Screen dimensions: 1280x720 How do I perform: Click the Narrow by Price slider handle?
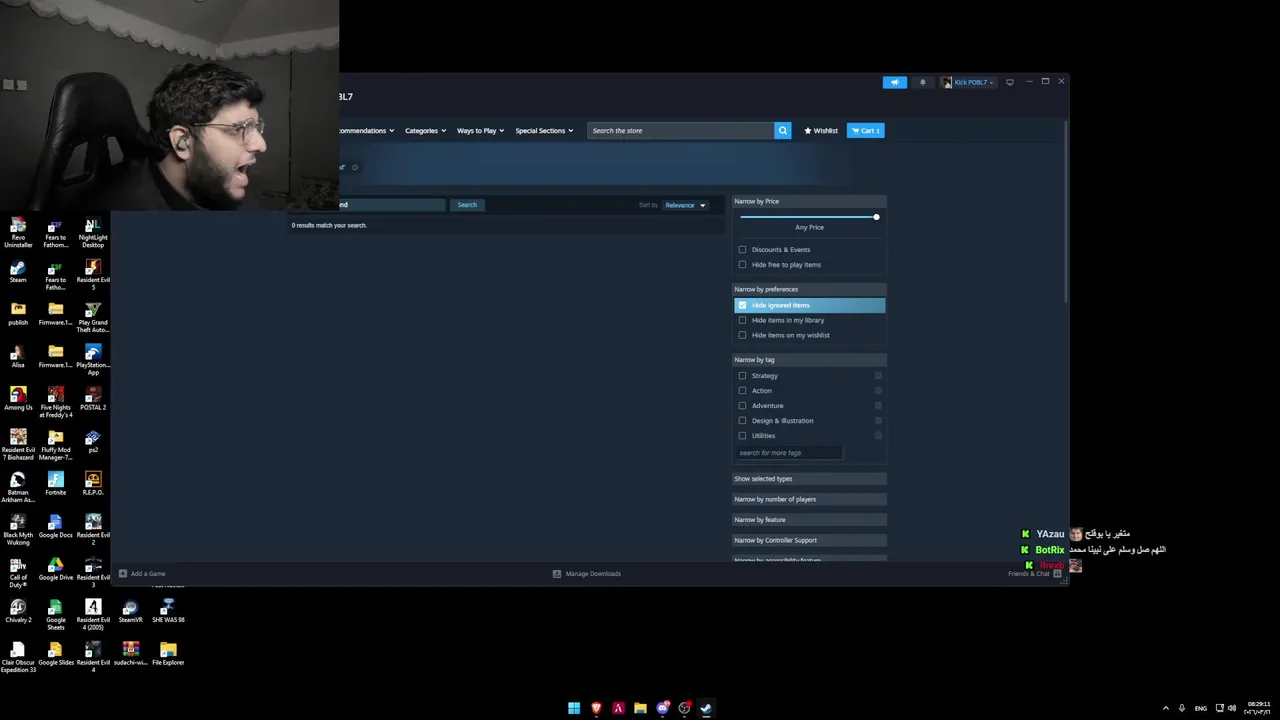point(876,217)
